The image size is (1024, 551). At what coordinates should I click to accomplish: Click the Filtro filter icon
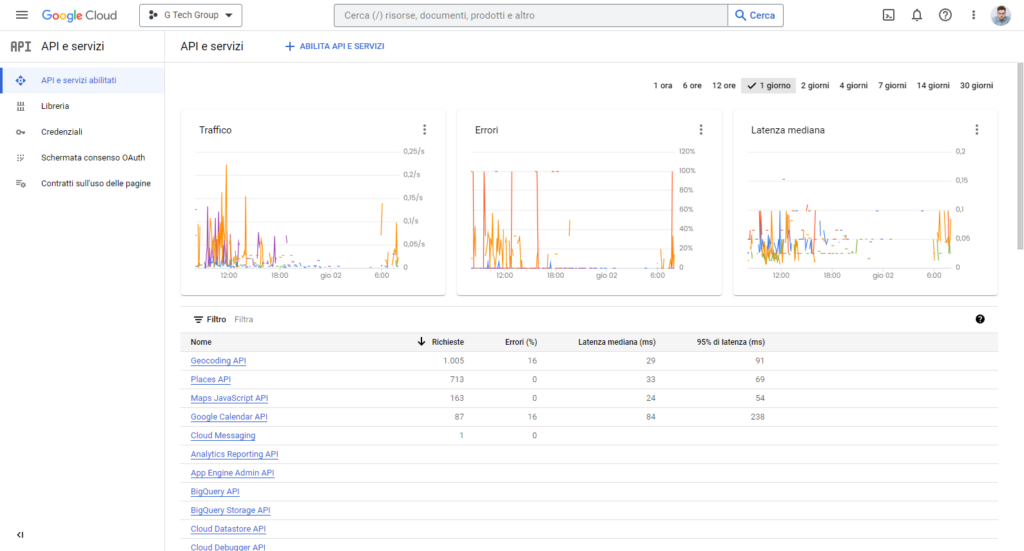pos(198,319)
